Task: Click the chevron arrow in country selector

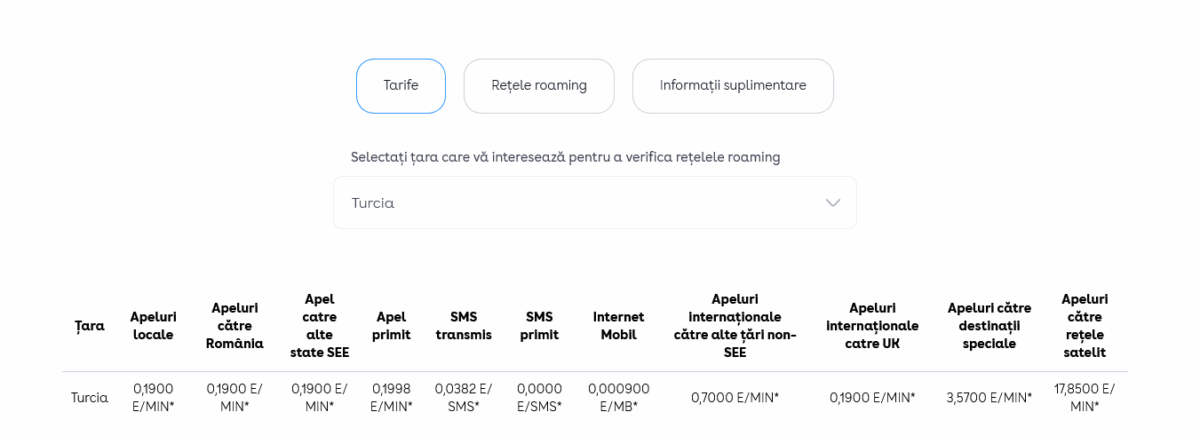Action: (832, 203)
